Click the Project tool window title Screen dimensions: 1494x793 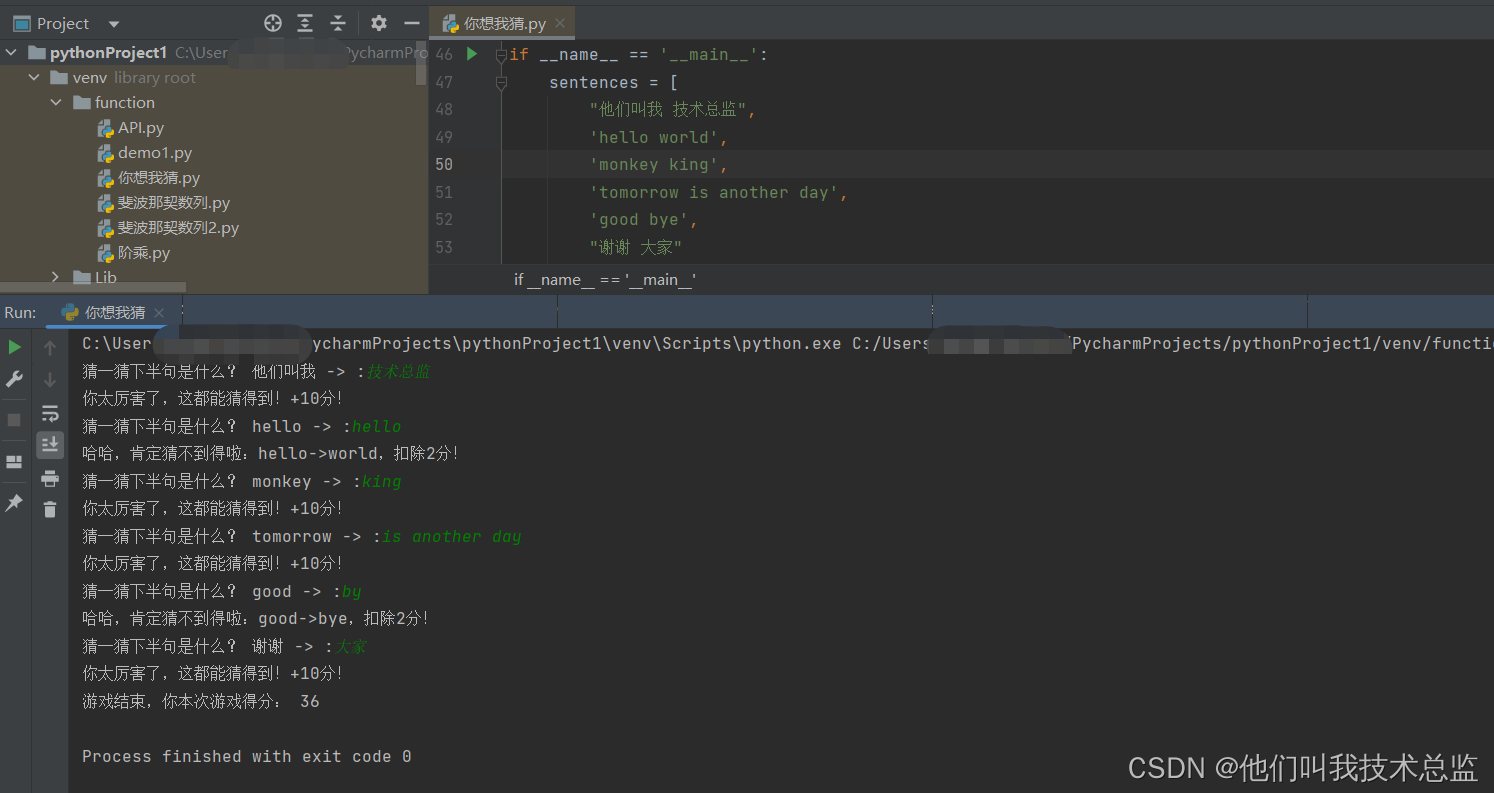pyautogui.click(x=63, y=24)
